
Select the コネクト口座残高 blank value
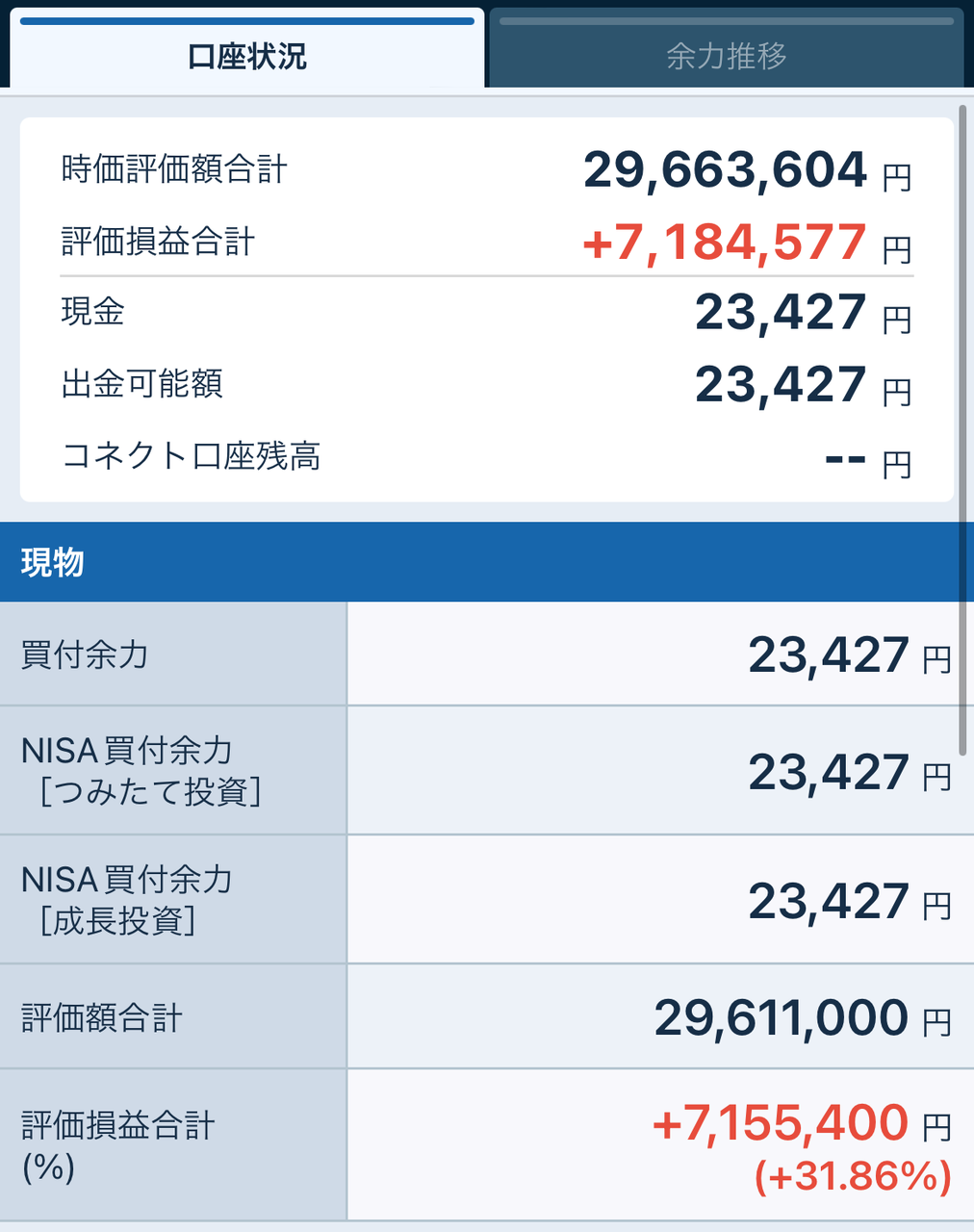(x=866, y=460)
